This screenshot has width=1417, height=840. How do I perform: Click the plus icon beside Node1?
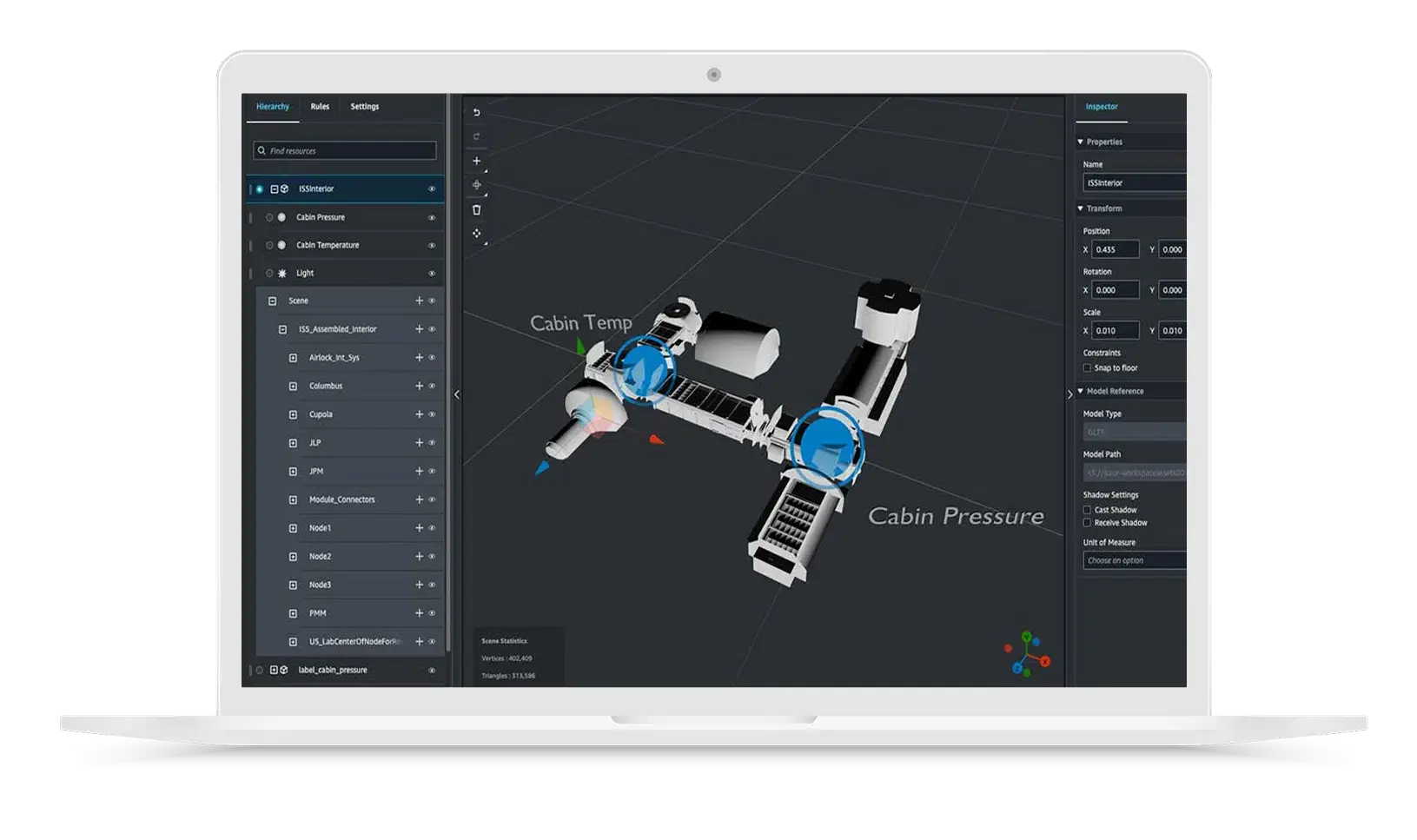point(419,528)
